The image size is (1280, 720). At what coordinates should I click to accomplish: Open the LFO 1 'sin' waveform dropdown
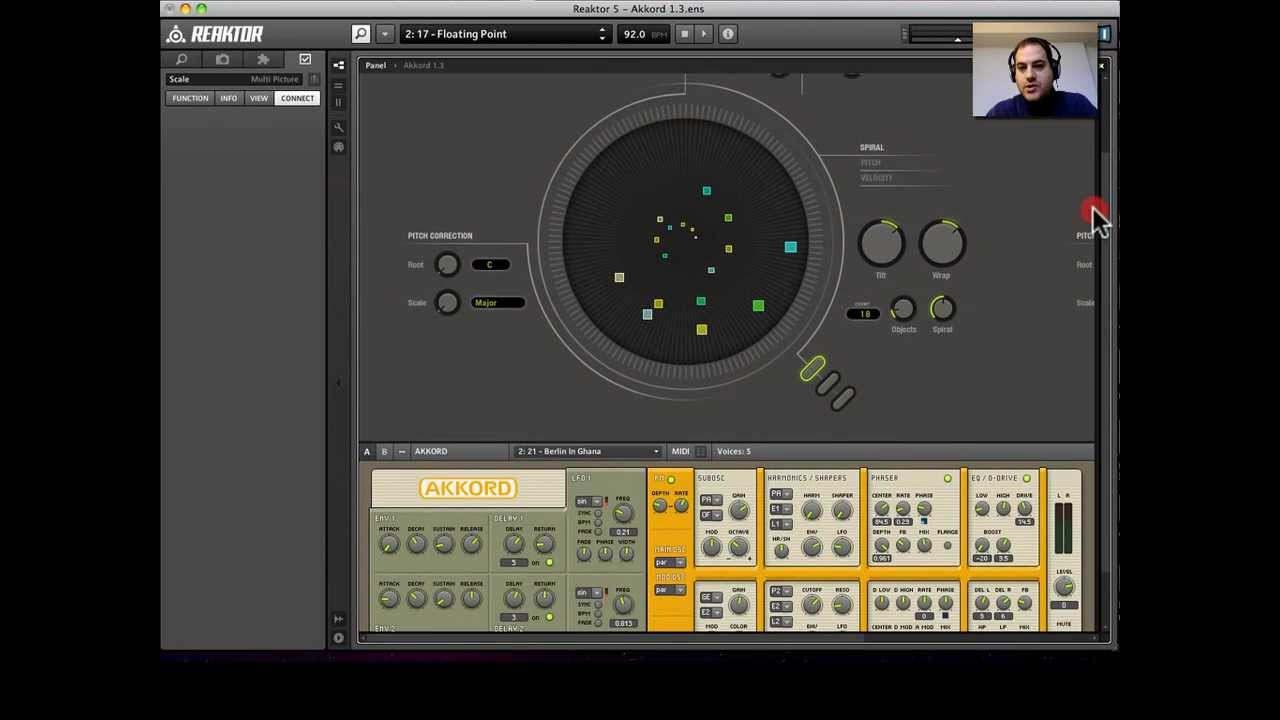[589, 501]
